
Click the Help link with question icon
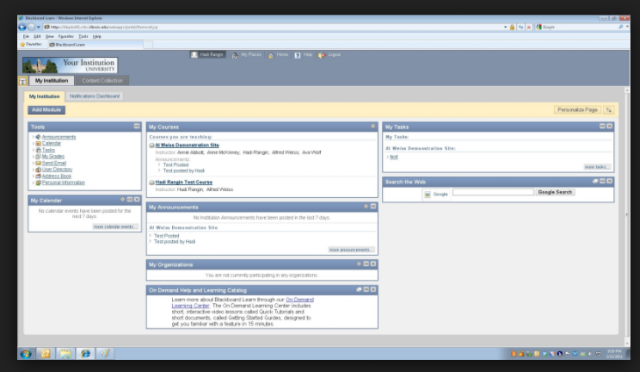tap(303, 55)
